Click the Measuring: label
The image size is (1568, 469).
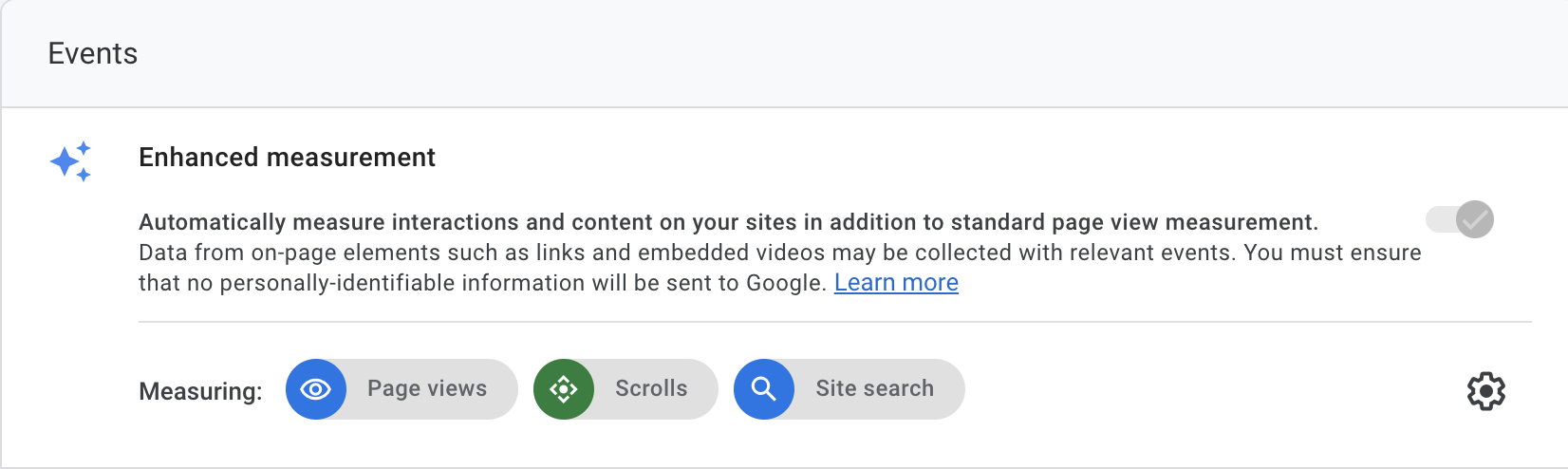[200, 391]
